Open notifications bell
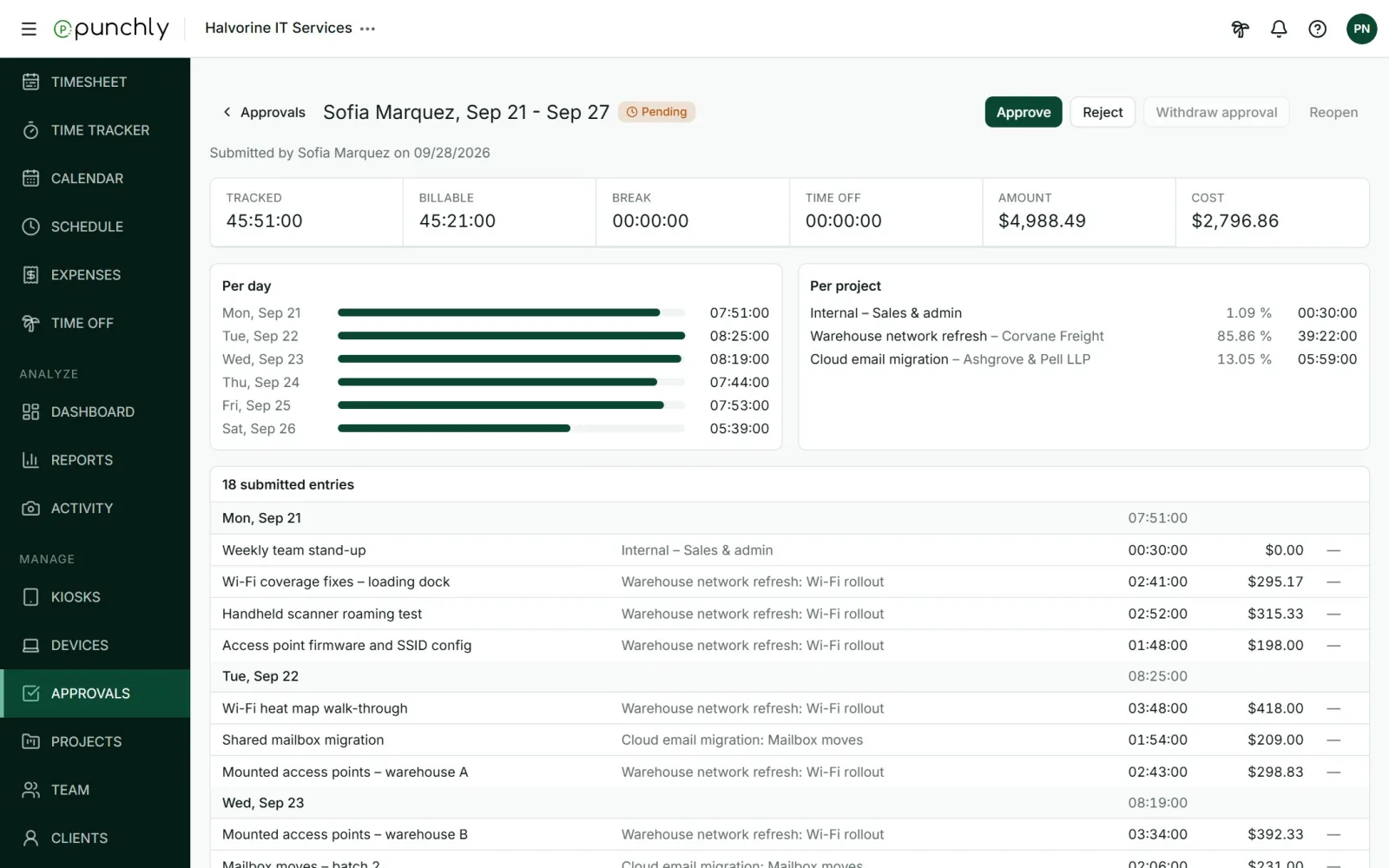 coord(1279,29)
